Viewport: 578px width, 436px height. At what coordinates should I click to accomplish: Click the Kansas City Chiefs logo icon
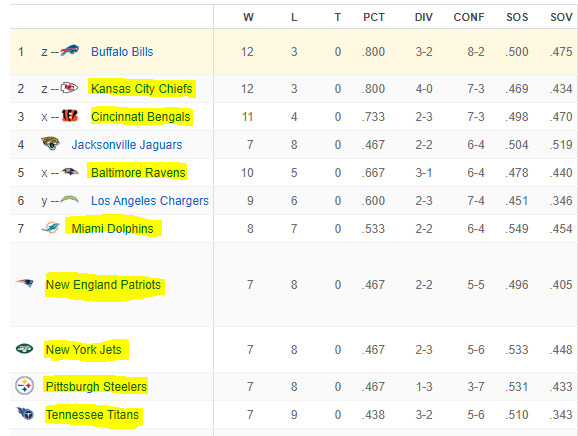click(69, 88)
